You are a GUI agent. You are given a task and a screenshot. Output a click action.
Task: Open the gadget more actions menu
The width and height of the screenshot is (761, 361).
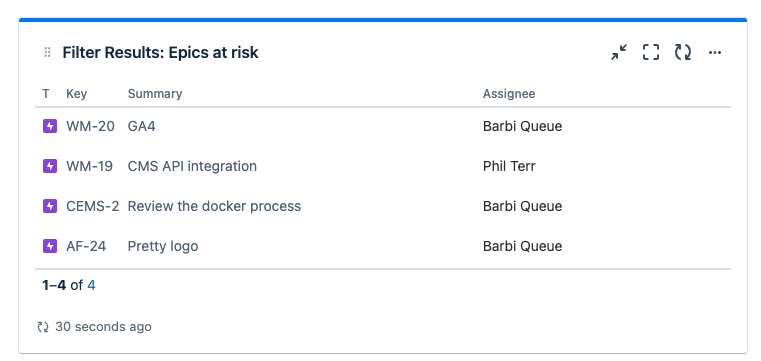(x=715, y=52)
